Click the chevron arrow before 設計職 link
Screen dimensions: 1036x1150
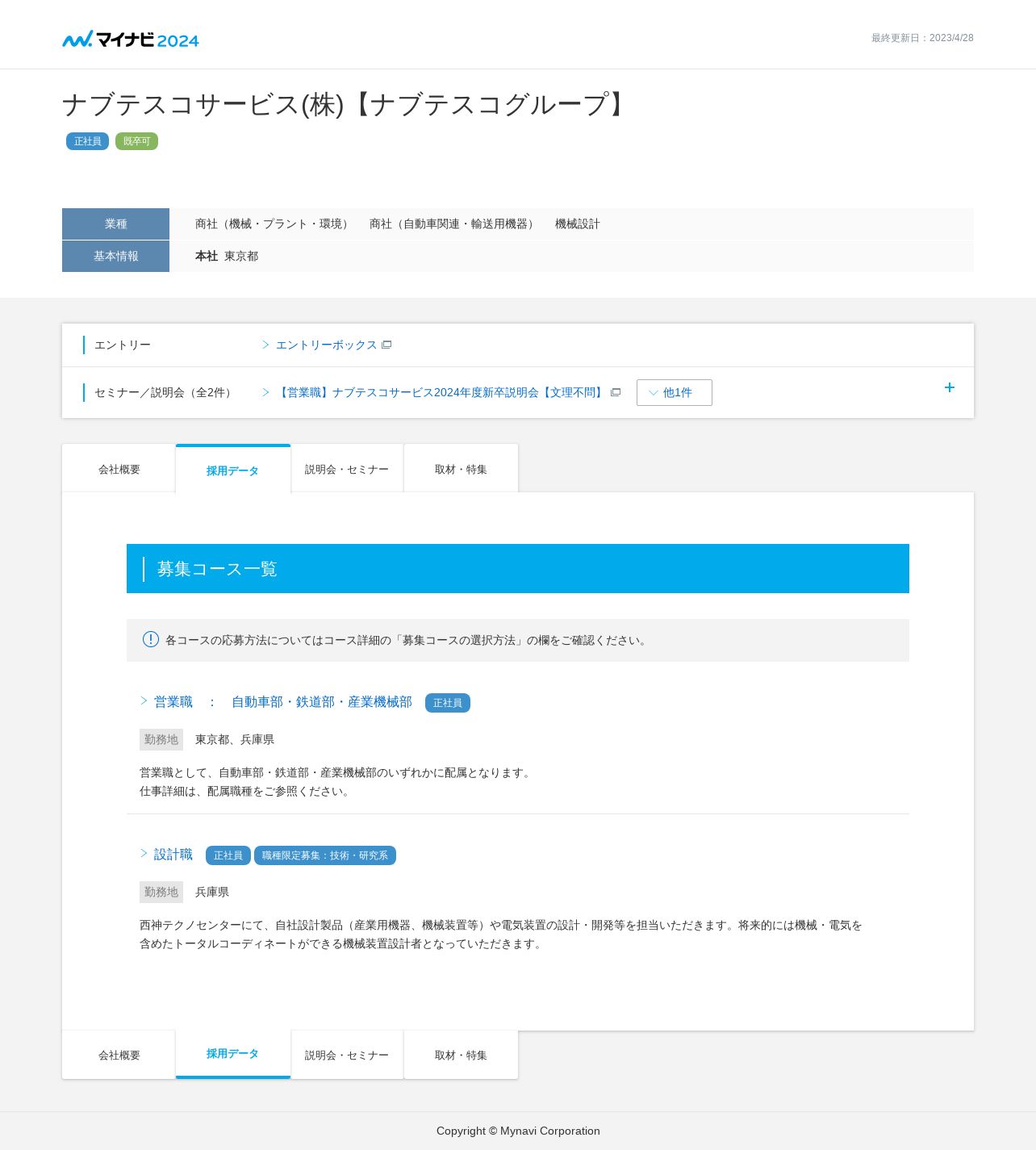144,853
